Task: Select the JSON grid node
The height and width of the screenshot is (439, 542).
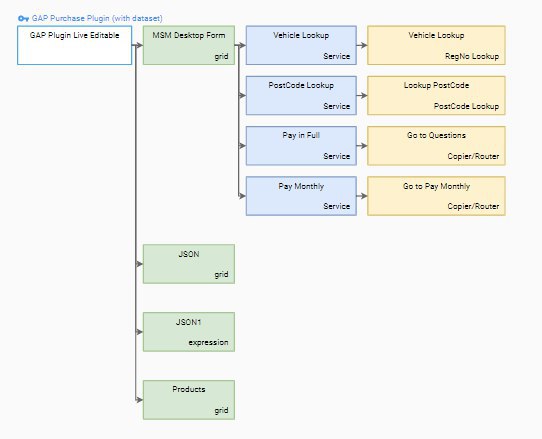Action: [x=189, y=264]
